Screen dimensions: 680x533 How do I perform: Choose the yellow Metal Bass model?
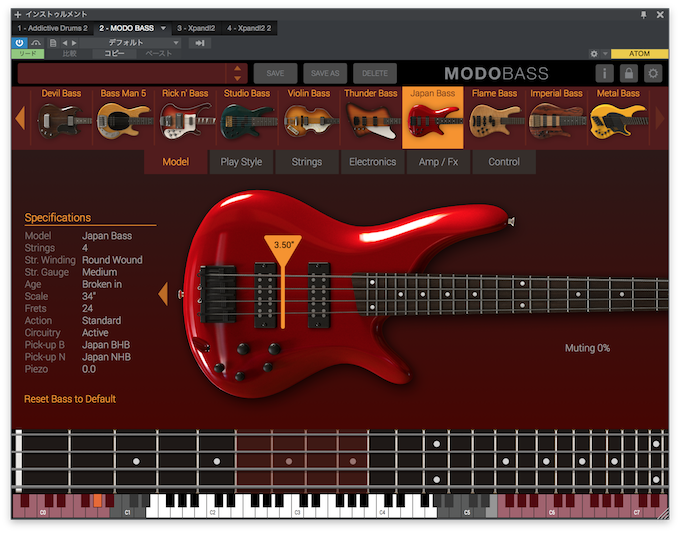(618, 117)
